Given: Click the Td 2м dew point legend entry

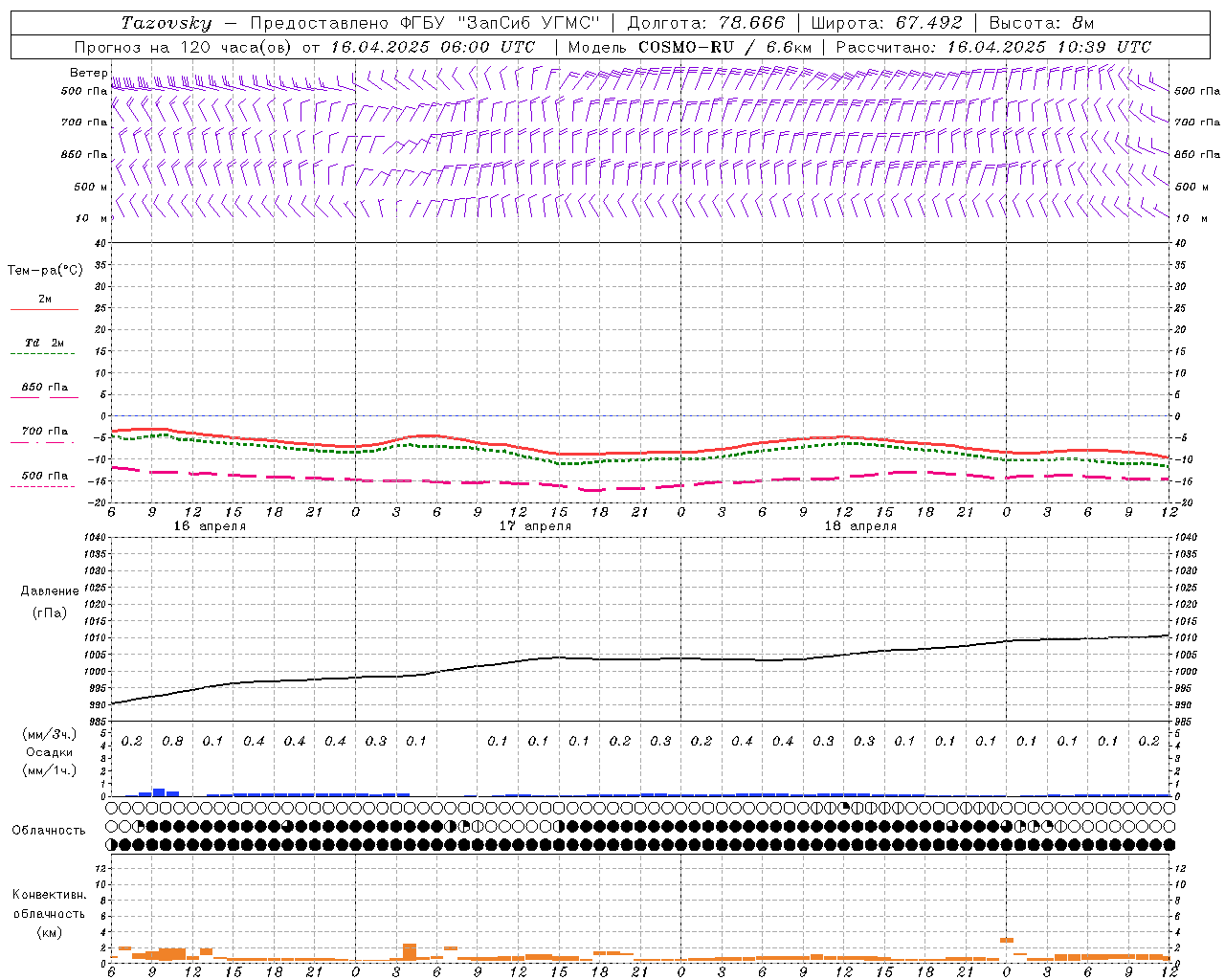Looking at the screenshot, I should click(x=44, y=343).
